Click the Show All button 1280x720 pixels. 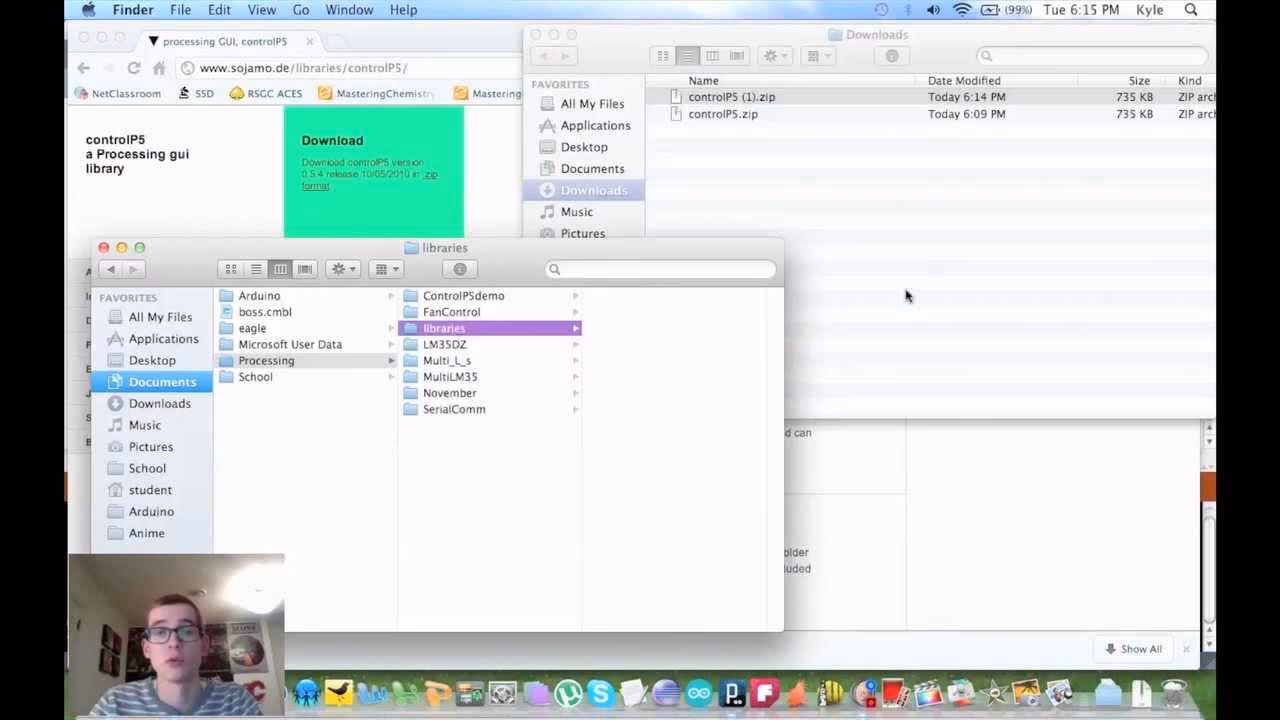(x=1132, y=648)
